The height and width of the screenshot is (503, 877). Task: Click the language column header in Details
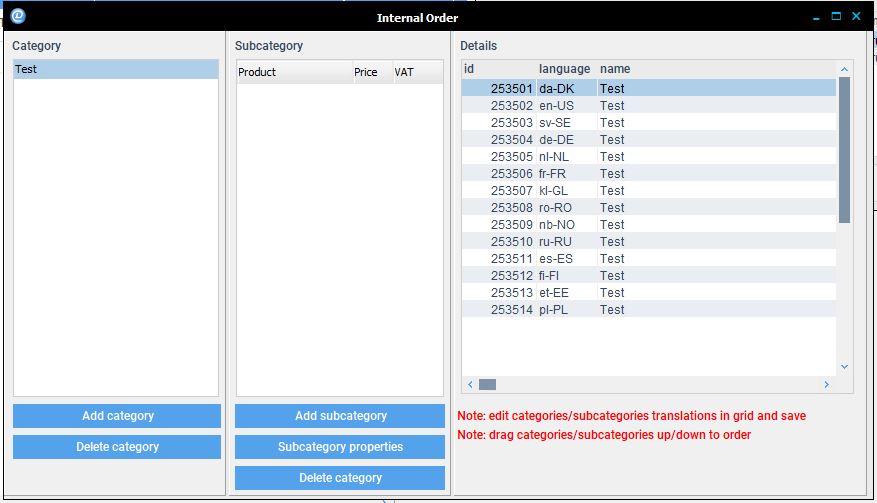click(x=566, y=69)
